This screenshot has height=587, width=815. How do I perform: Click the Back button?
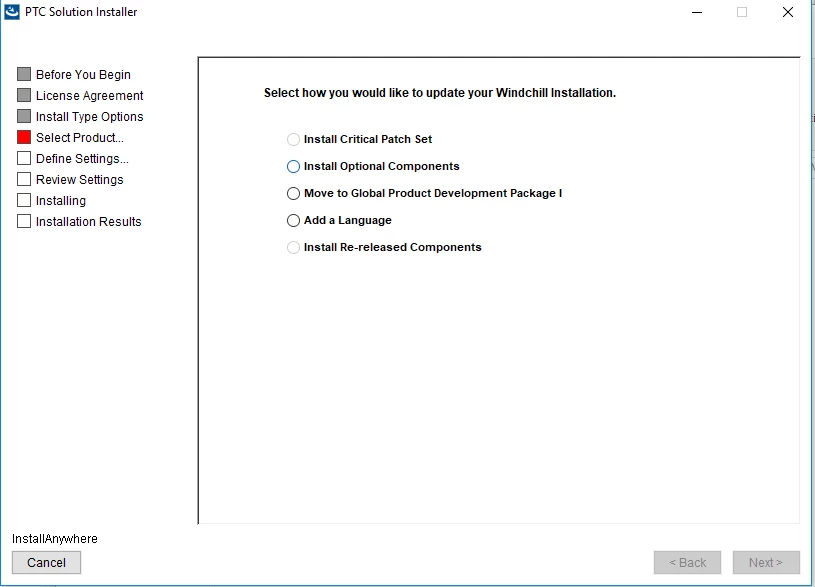[687, 563]
